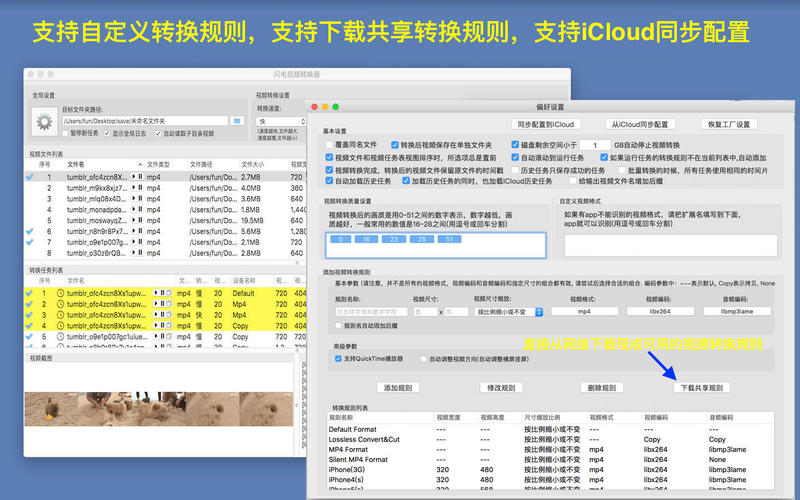Image resolution: width=800 pixels, height=500 pixels.
Task: Click the 规则名称 rule name input field
Action: [x=371, y=311]
